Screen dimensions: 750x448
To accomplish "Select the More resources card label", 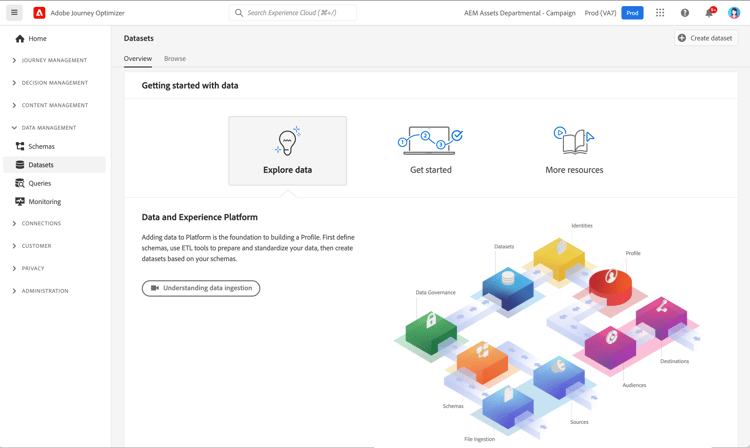I will pyautogui.click(x=574, y=170).
